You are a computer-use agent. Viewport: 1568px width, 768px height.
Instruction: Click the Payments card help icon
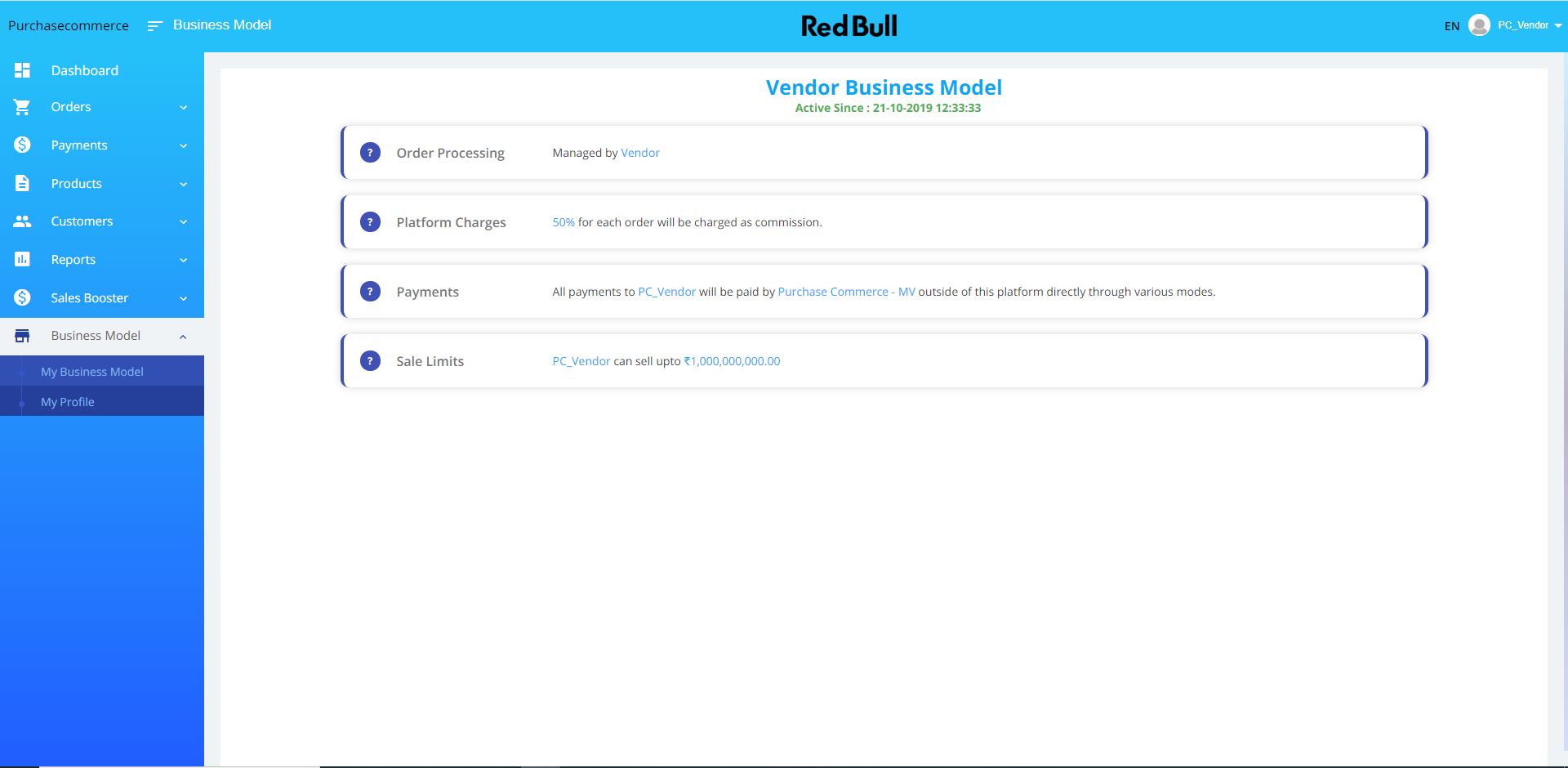pos(370,292)
